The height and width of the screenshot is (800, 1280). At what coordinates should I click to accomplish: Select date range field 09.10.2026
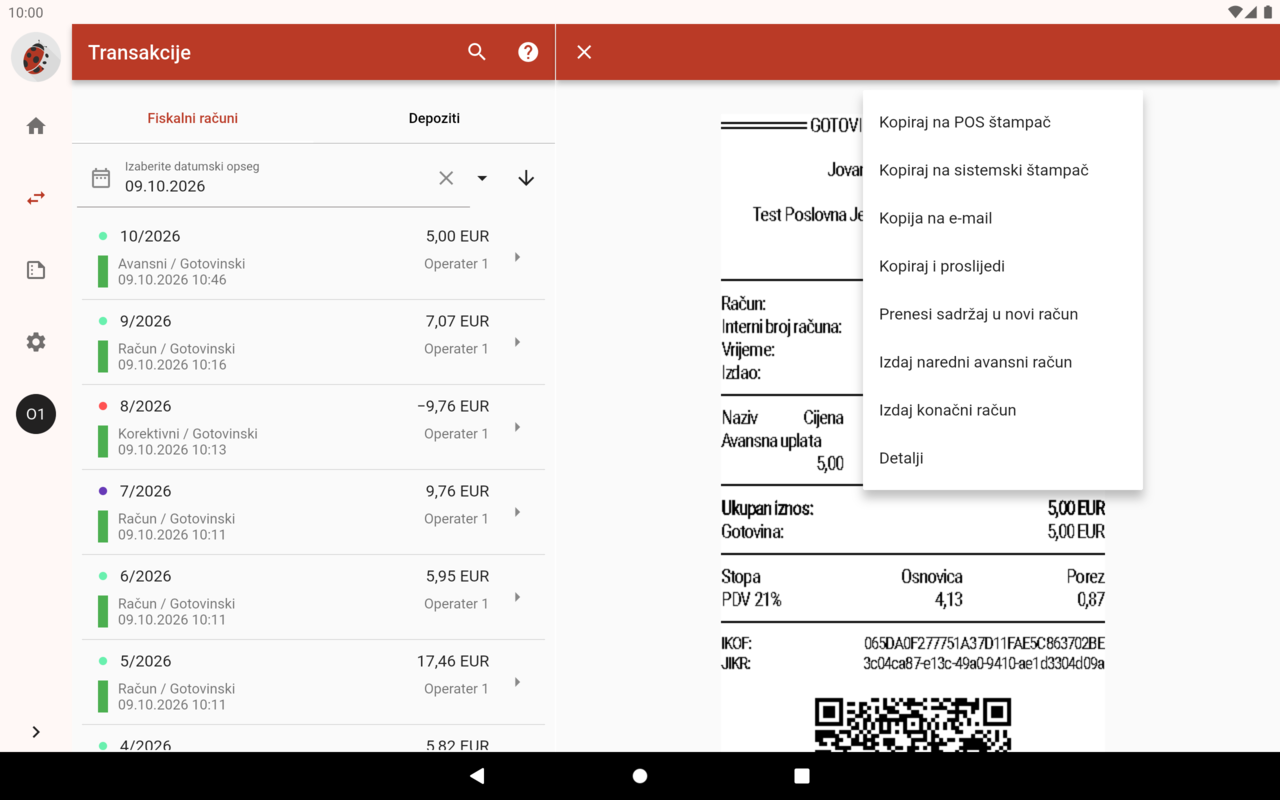pyautogui.click(x=273, y=178)
